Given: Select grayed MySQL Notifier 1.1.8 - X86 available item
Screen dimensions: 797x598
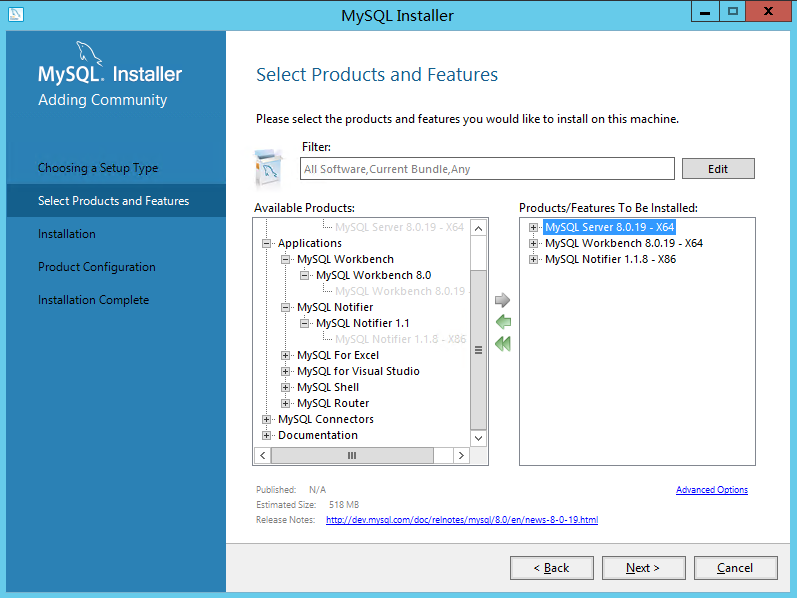Looking at the screenshot, I should click(x=401, y=339).
